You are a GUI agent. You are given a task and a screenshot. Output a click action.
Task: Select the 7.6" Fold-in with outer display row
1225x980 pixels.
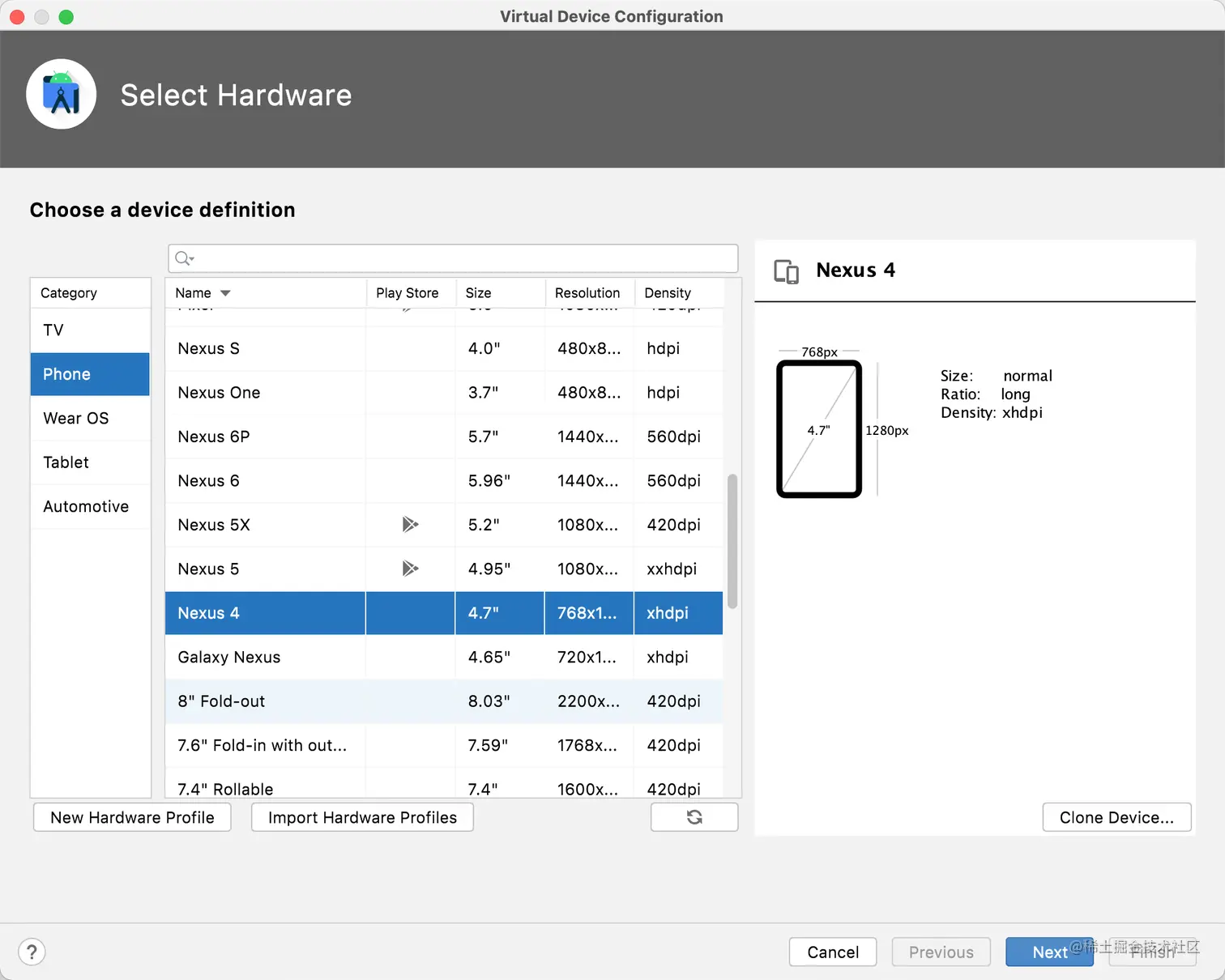pos(444,746)
